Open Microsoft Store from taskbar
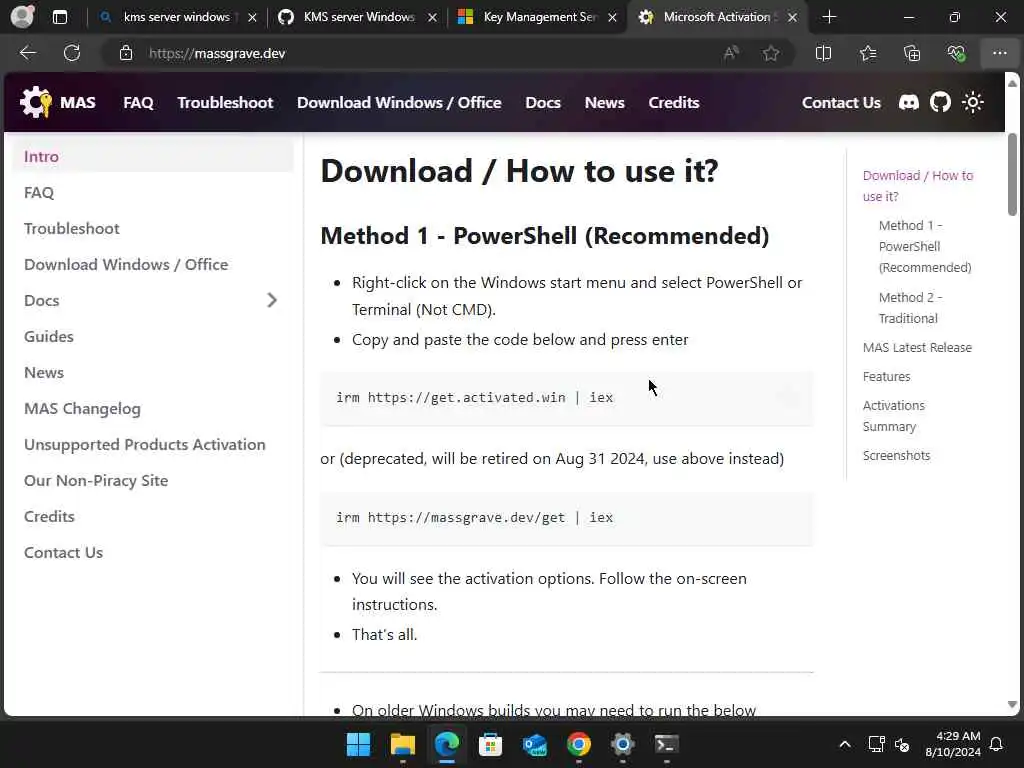1024x768 pixels. (x=490, y=744)
